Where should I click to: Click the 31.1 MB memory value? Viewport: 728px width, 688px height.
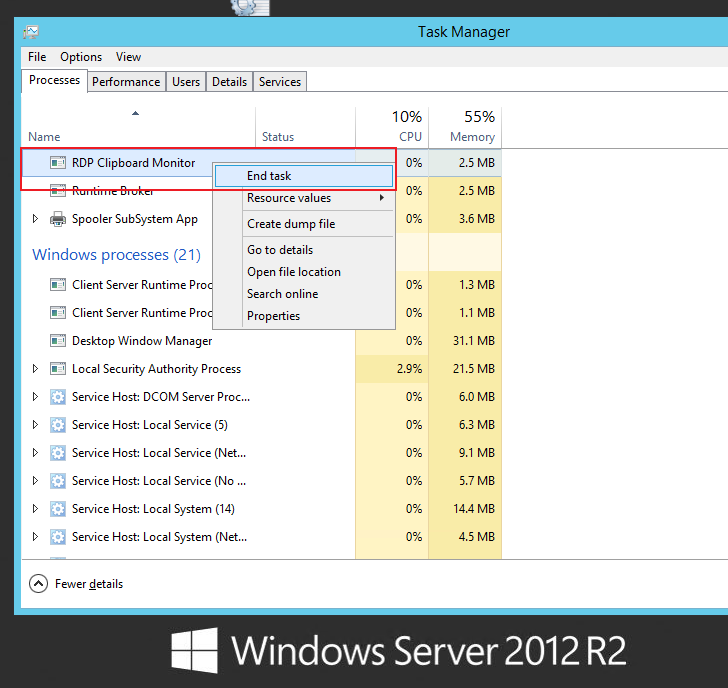pyautogui.click(x=474, y=341)
